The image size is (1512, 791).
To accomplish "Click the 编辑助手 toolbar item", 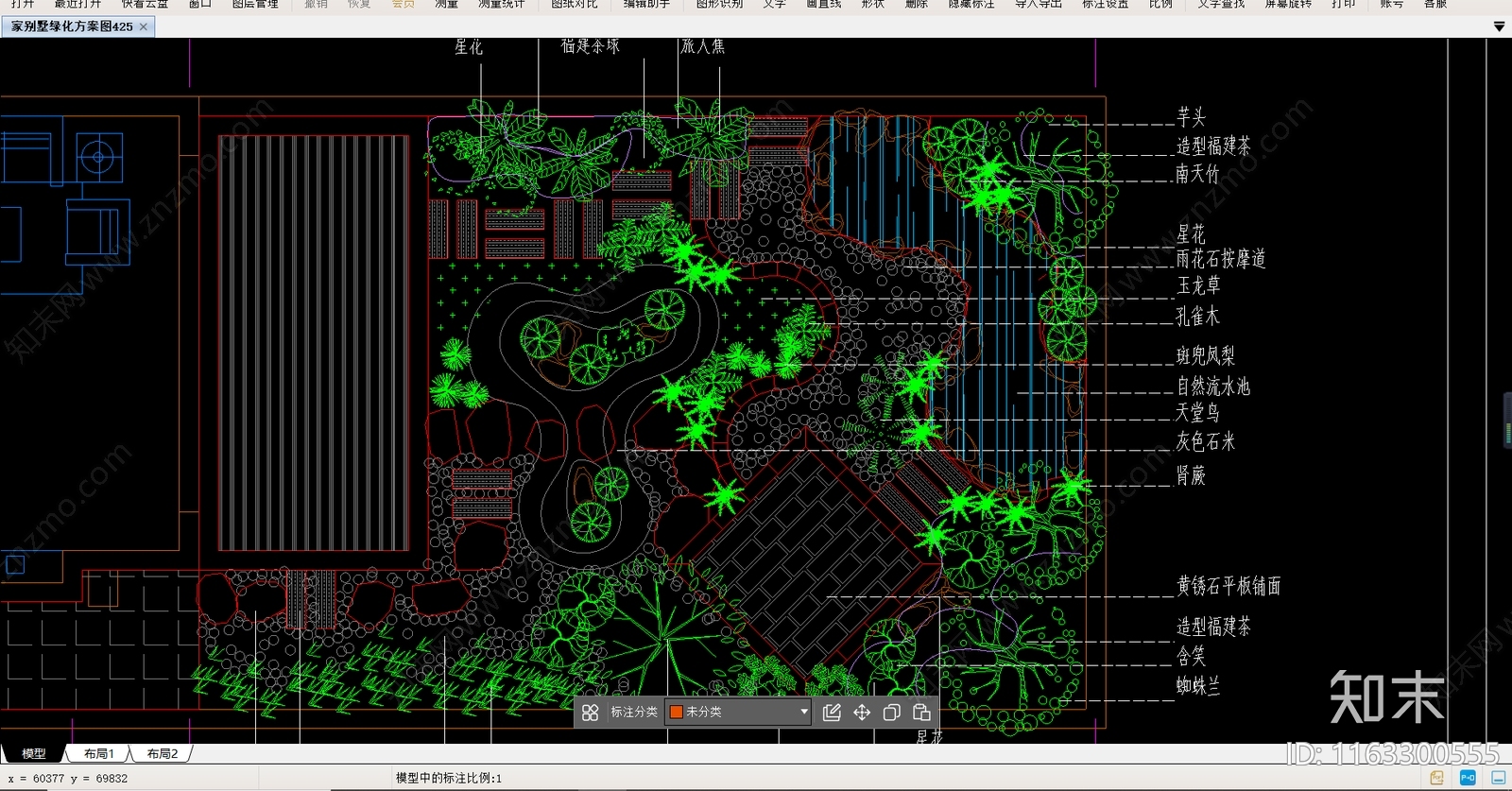I will pyautogui.click(x=647, y=5).
